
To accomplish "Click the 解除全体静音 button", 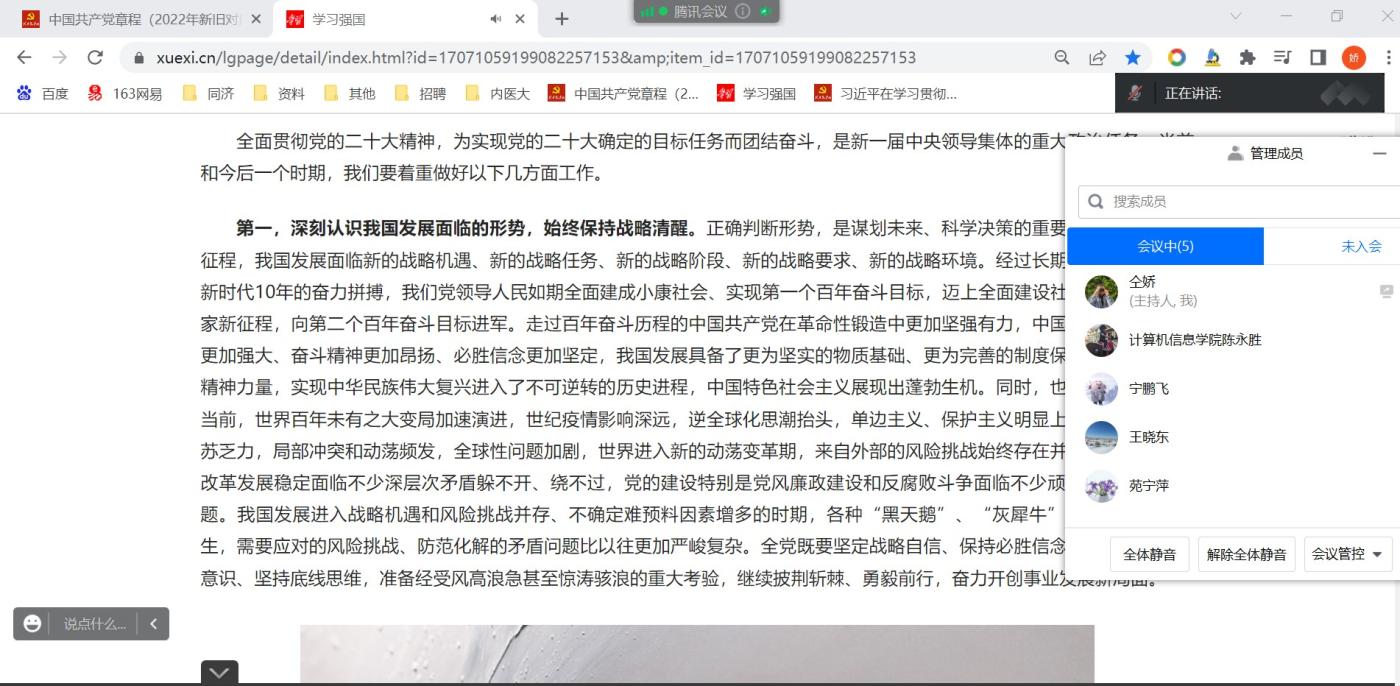I will tap(1246, 554).
